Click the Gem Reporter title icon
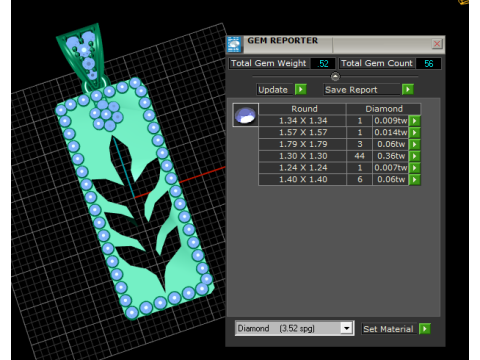Screen dimensions: 480x360 point(234,44)
